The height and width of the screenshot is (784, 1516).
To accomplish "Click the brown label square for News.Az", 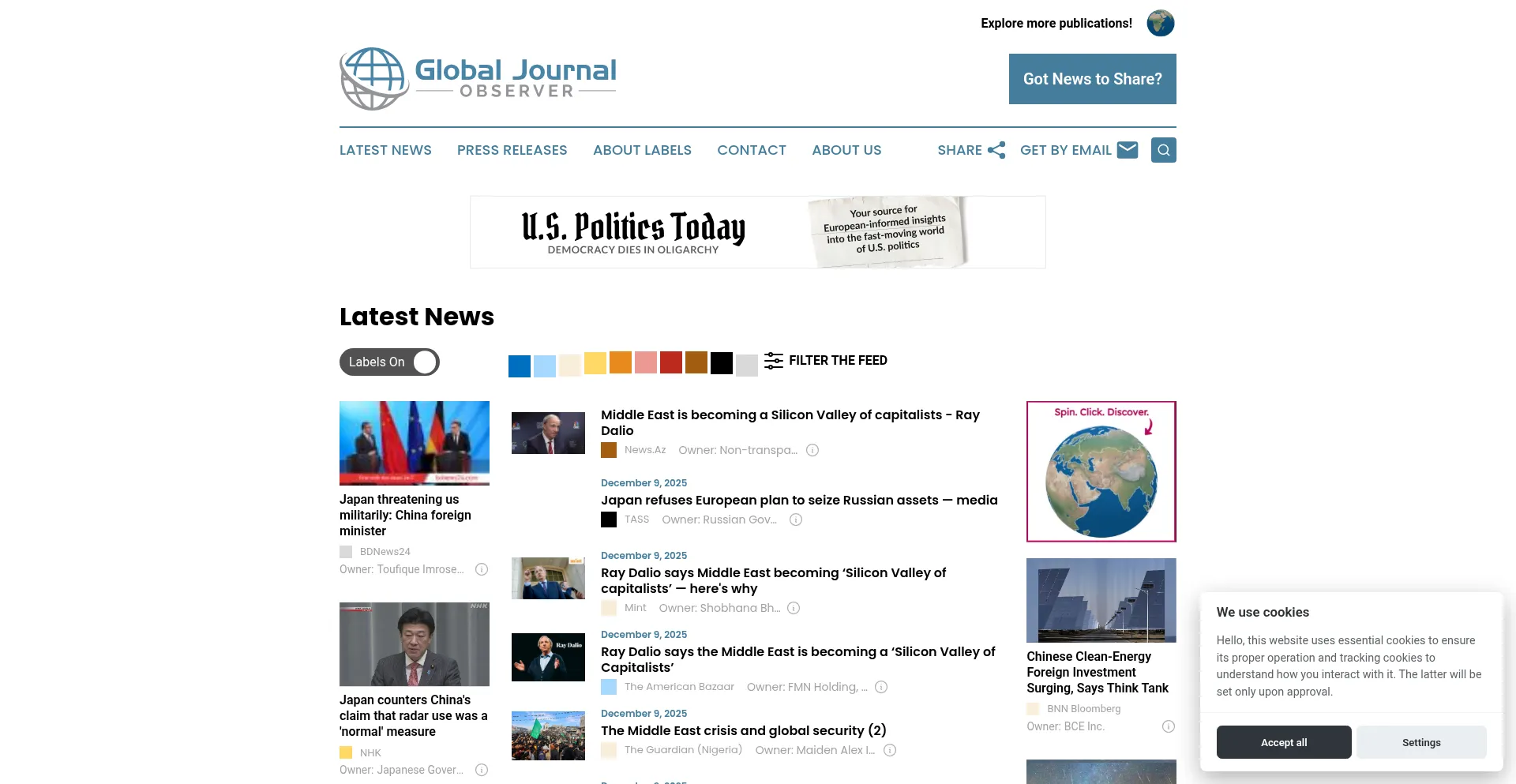I will [x=609, y=450].
